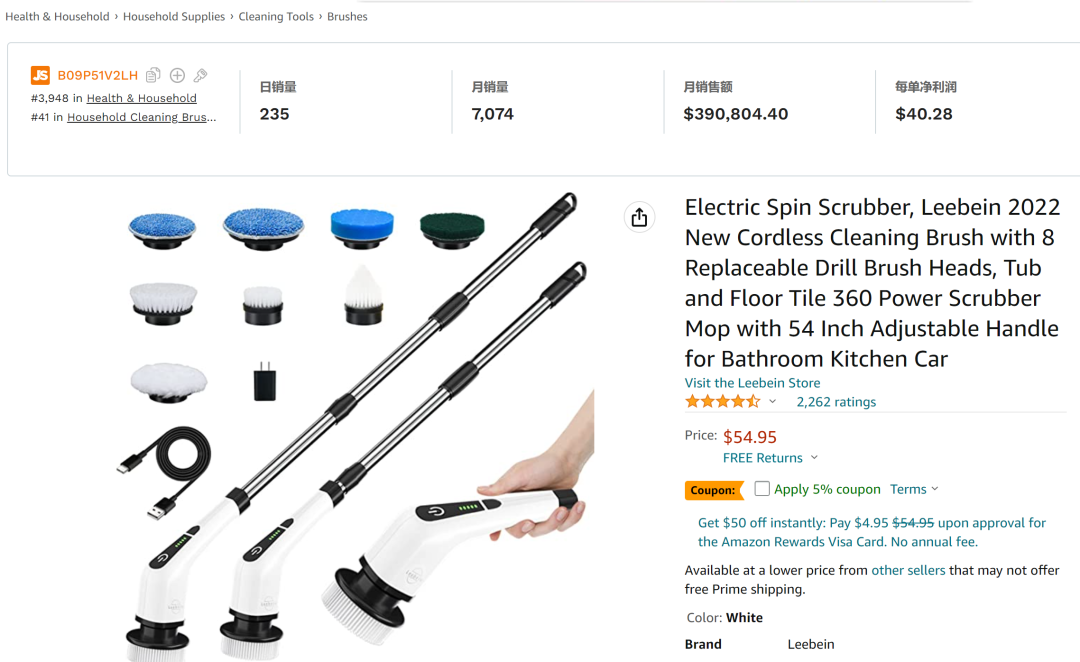The width and height of the screenshot is (1080, 662).
Task: Tick the Apply 5% coupon checkbox
Action: [762, 489]
